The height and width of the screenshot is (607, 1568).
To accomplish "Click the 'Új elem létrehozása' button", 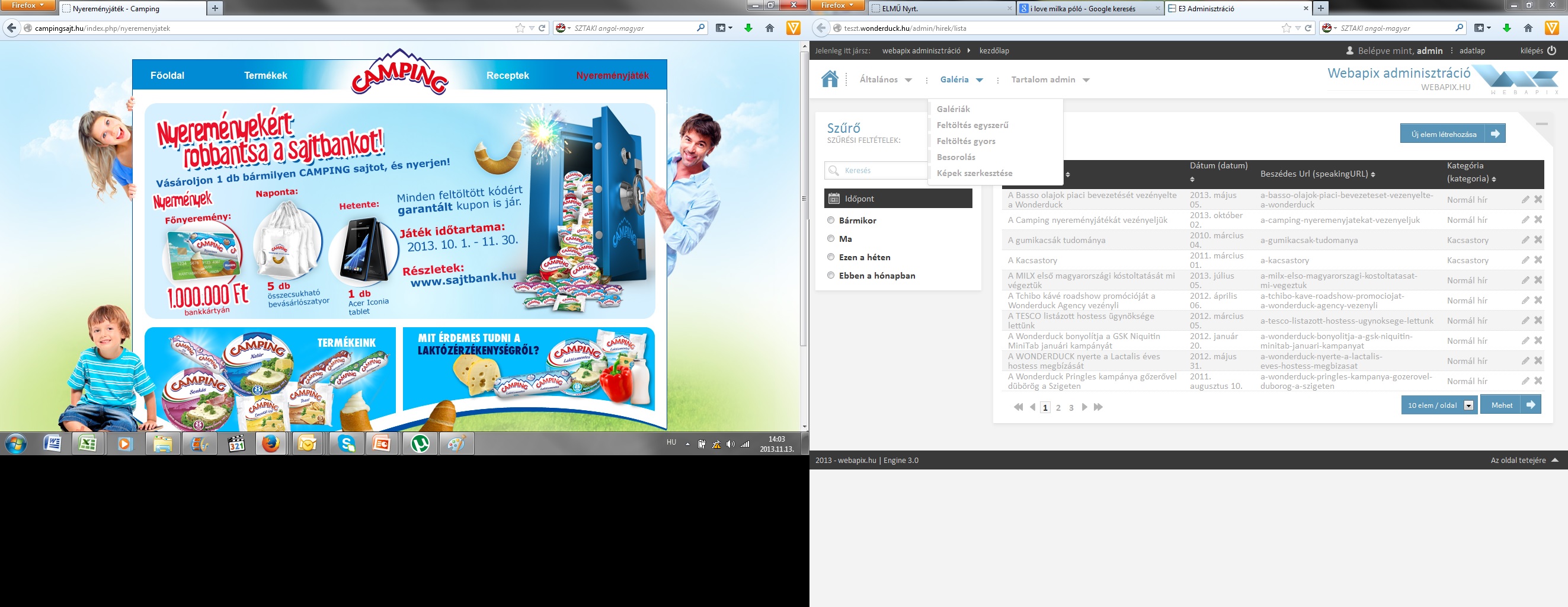I will (x=1452, y=134).
